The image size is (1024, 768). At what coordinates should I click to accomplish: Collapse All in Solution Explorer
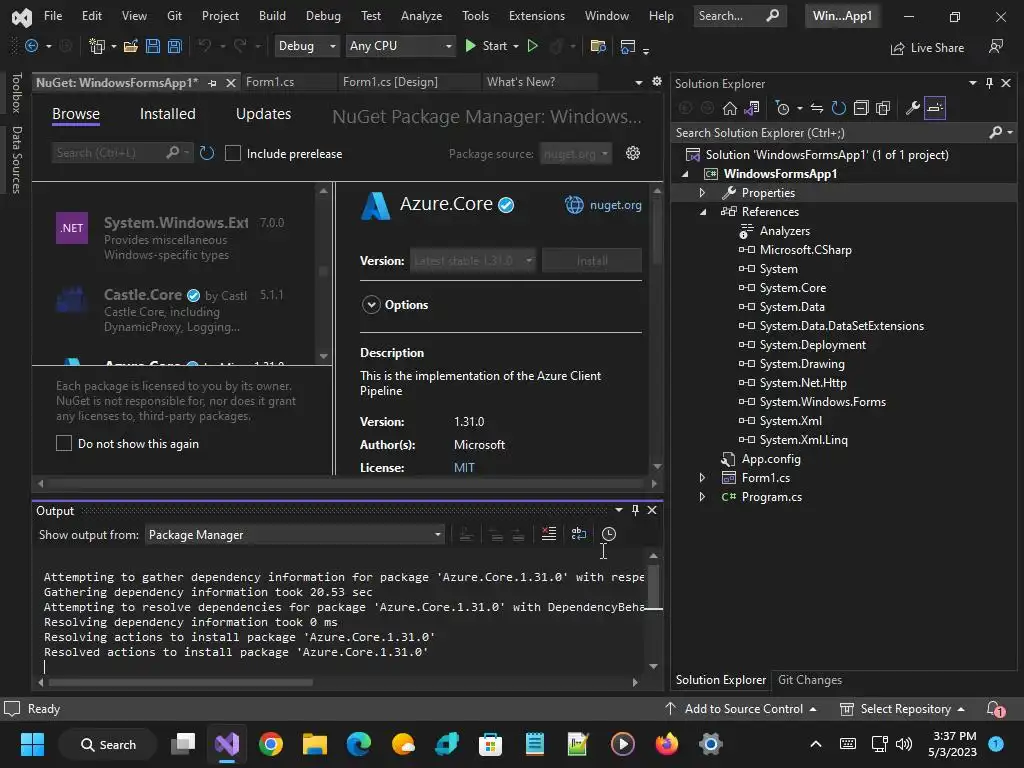(x=861, y=108)
